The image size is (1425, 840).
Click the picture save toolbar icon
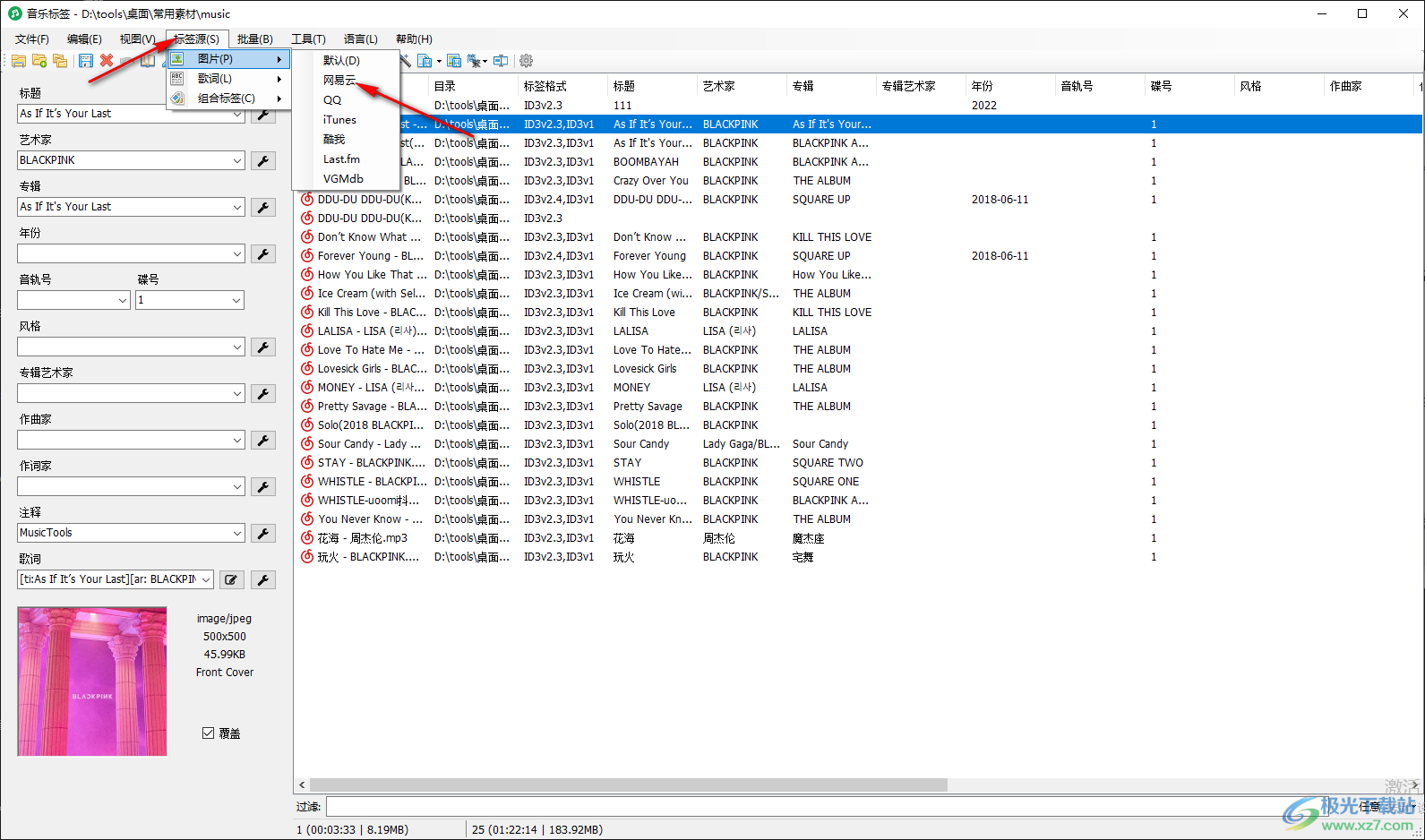pyautogui.click(x=454, y=61)
